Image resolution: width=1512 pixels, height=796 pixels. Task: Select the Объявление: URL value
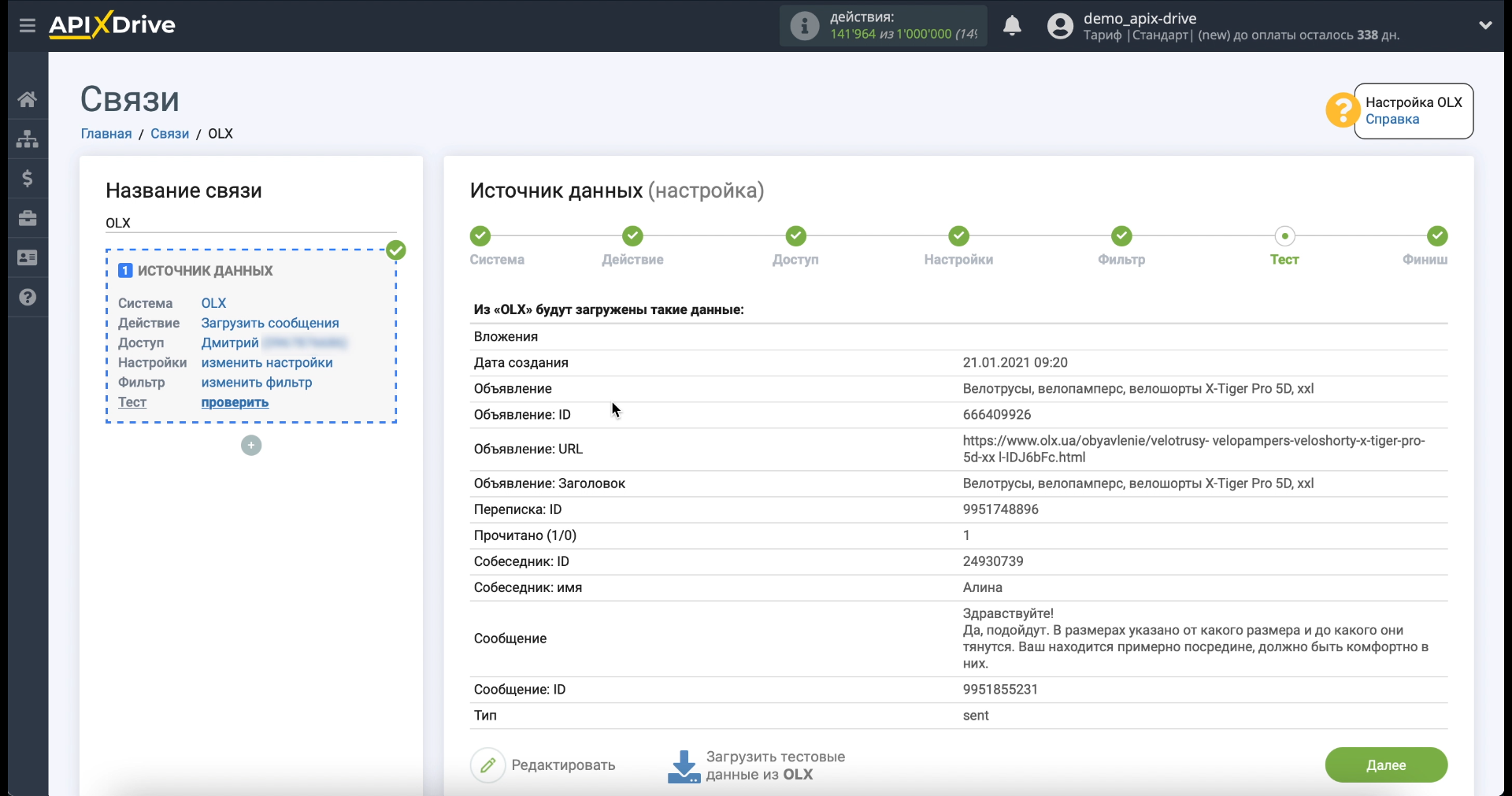1194,449
